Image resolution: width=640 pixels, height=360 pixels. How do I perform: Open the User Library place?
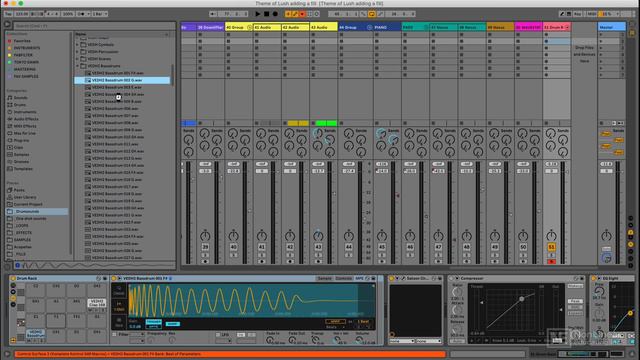coord(25,197)
